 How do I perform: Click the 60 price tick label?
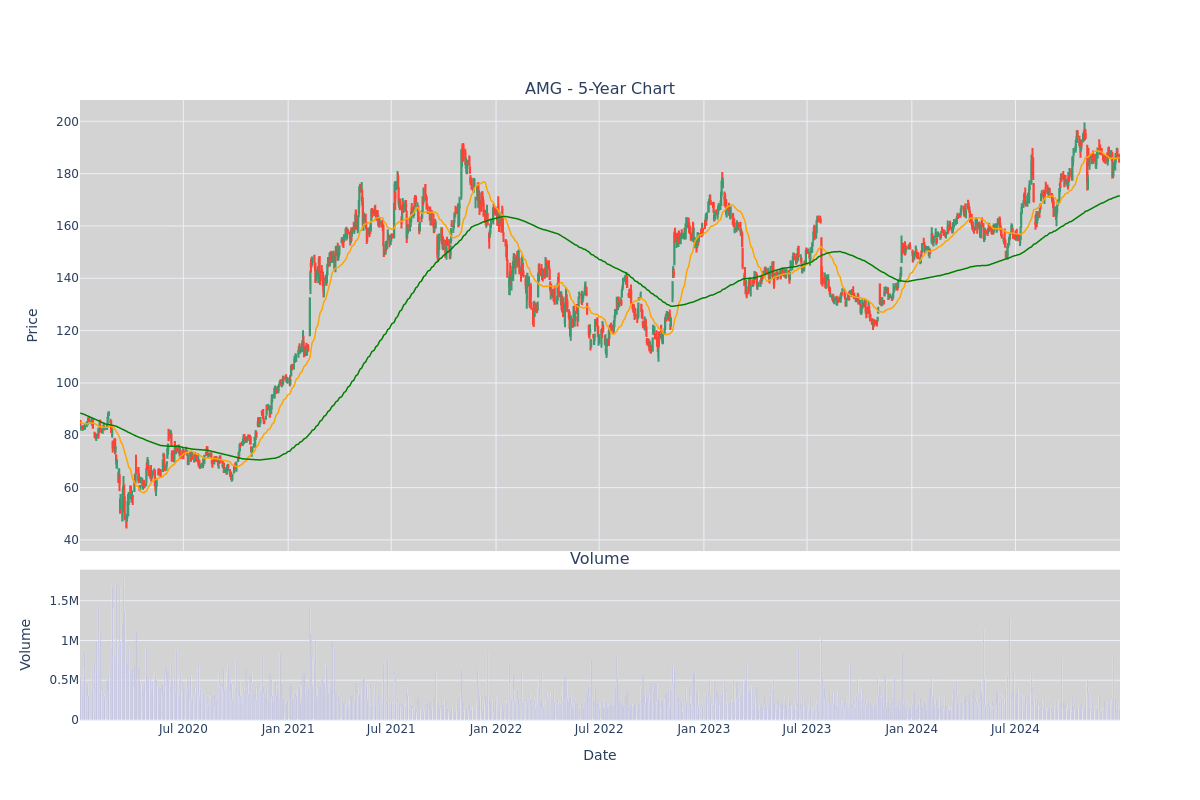coord(72,488)
